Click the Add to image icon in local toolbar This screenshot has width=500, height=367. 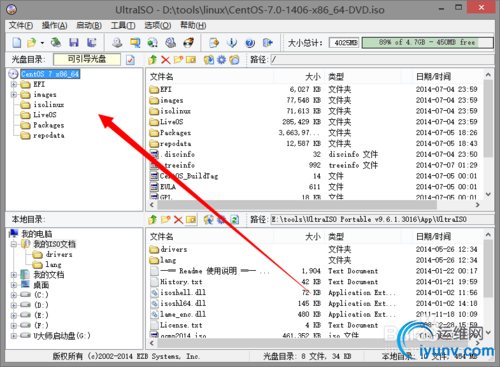click(x=209, y=219)
